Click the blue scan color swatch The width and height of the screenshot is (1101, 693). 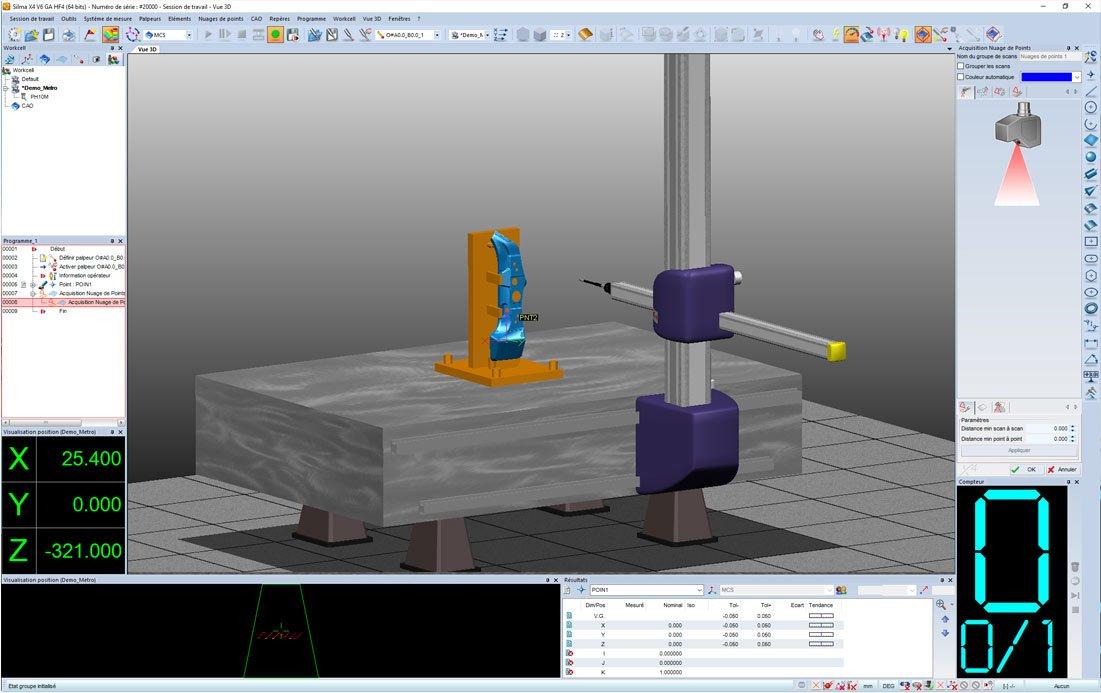(x=1046, y=77)
